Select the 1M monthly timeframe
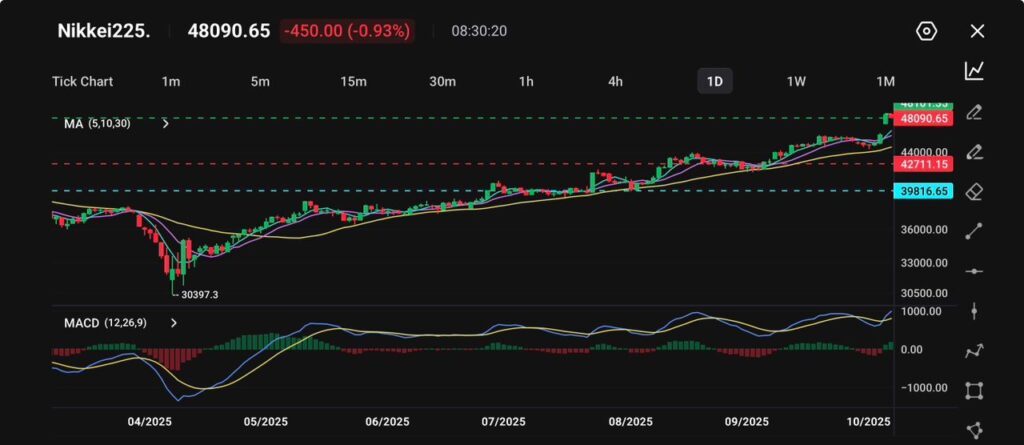1024x445 pixels. (x=885, y=81)
